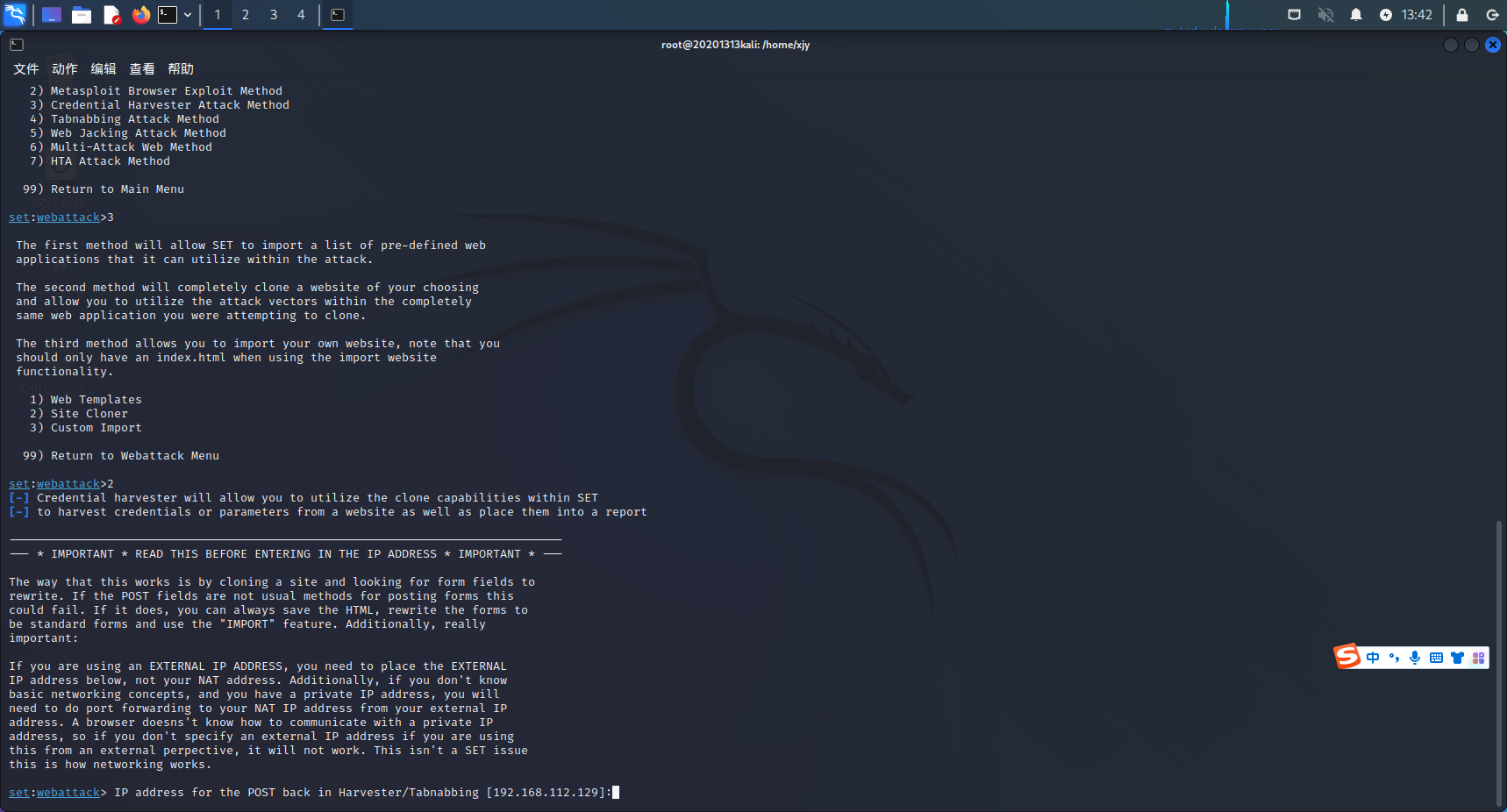
Task: Click the default IP '[192.168.112.129]' text
Action: [x=546, y=793]
